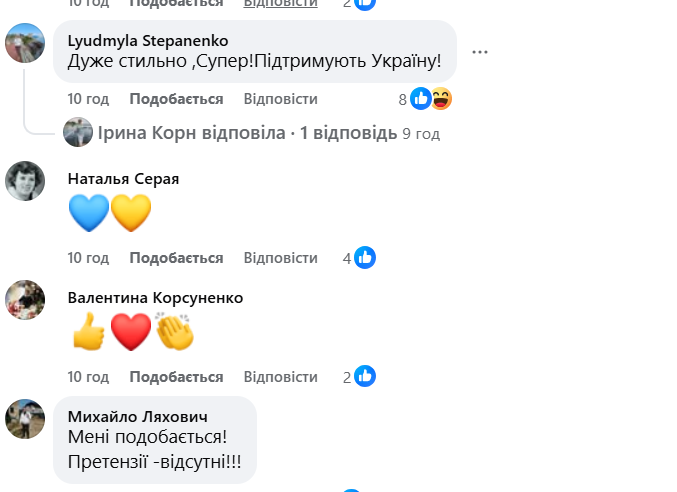This screenshot has height=492, width=677.
Task: Click Валентина Корсуненко's avatar
Action: [x=25, y=299]
